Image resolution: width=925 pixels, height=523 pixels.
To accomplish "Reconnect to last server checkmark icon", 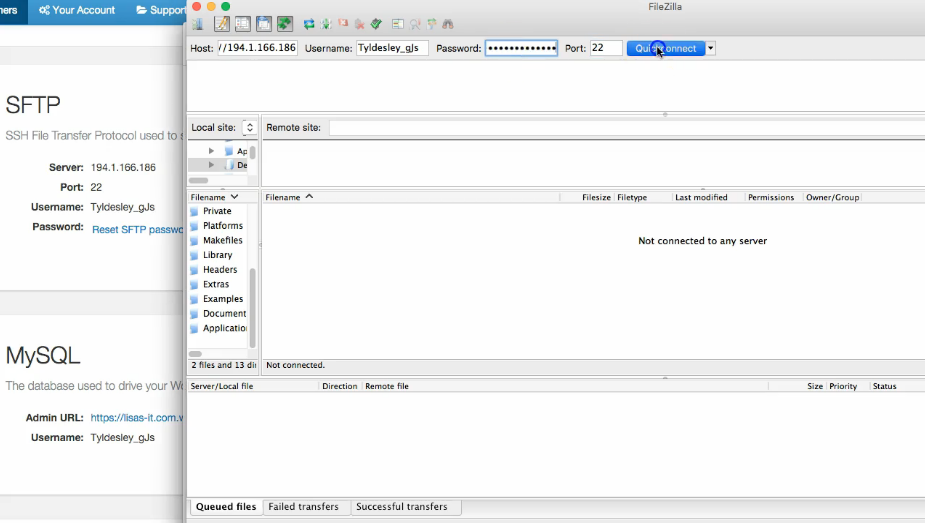I will pos(376,24).
